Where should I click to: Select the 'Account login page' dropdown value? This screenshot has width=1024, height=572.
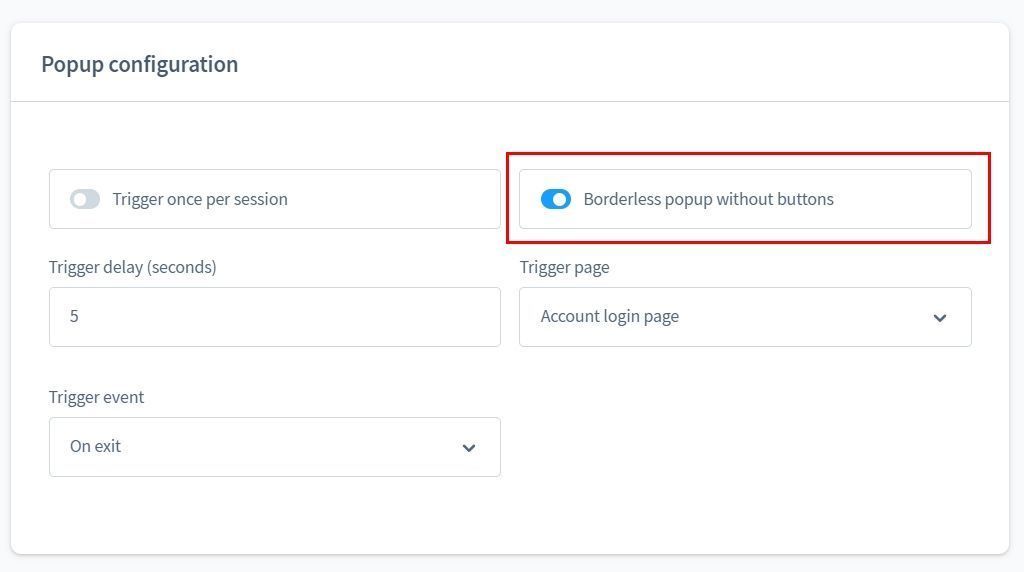pyautogui.click(x=609, y=316)
